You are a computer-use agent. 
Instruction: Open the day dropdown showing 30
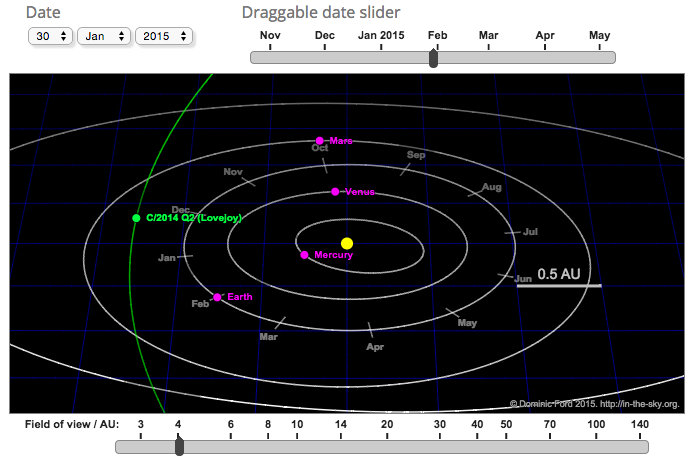click(51, 36)
